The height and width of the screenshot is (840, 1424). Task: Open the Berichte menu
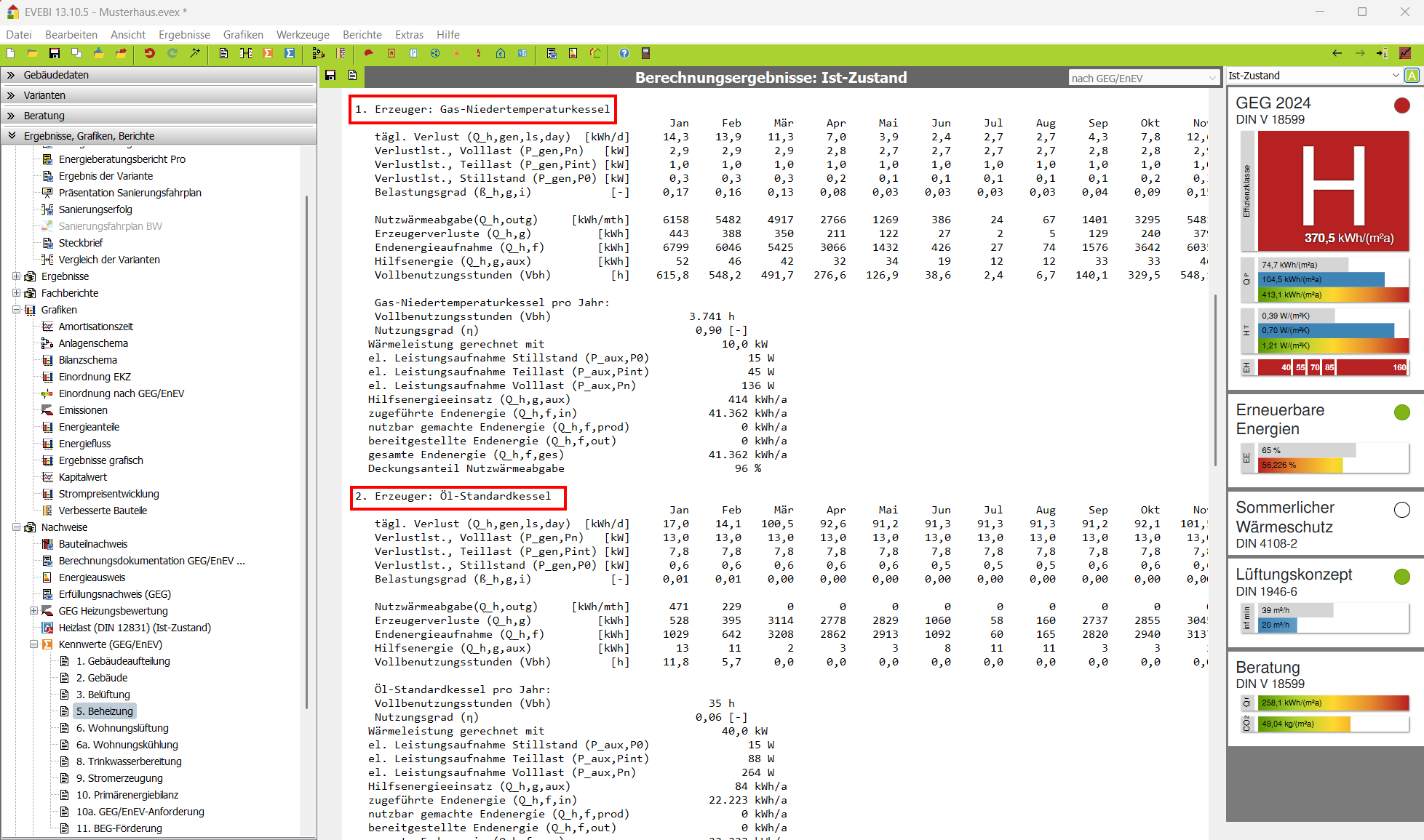point(362,34)
